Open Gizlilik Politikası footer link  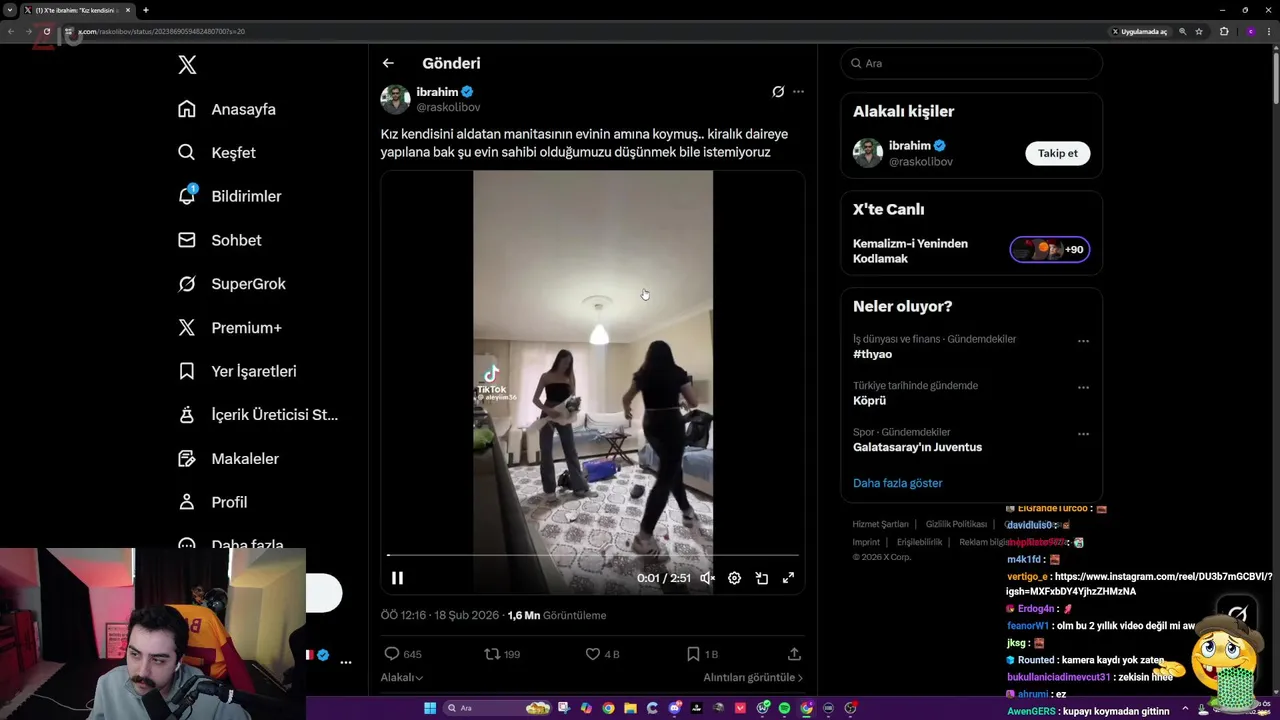coord(956,524)
